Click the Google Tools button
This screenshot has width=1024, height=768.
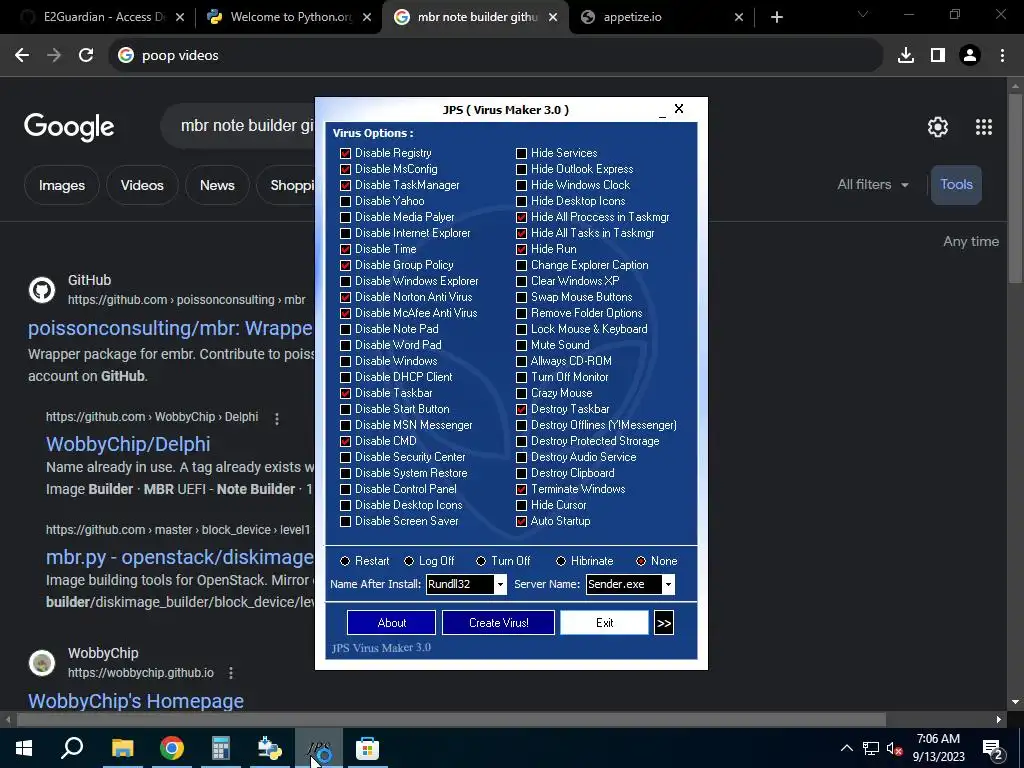point(956,185)
